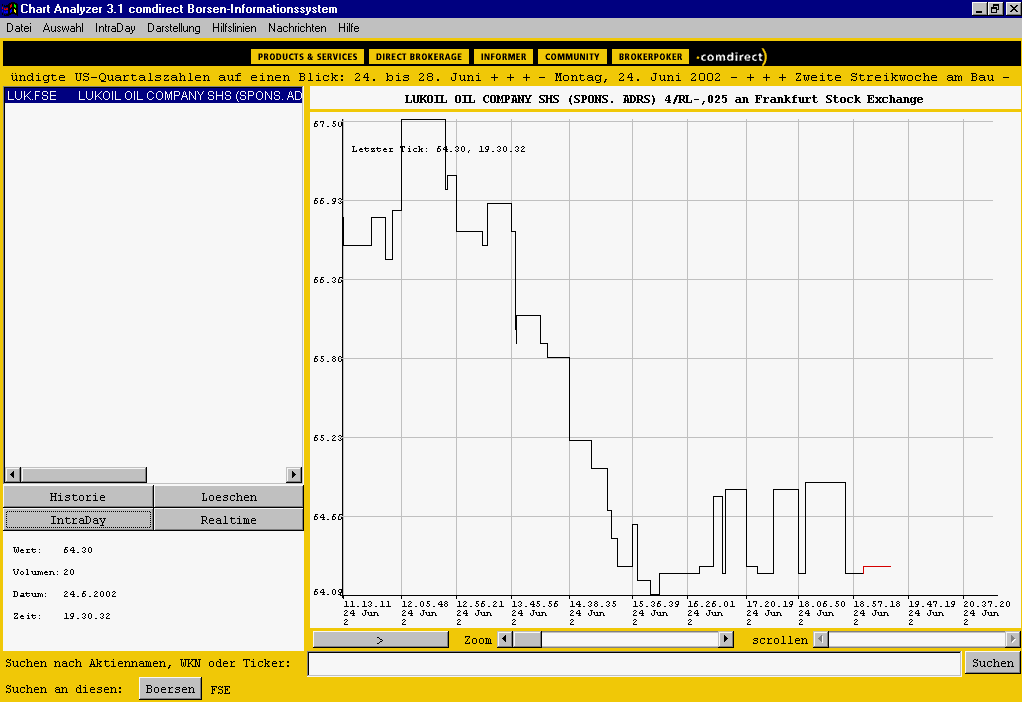The image size is (1022, 702).
Task: Open the Brokerpoker link
Action: [650, 57]
